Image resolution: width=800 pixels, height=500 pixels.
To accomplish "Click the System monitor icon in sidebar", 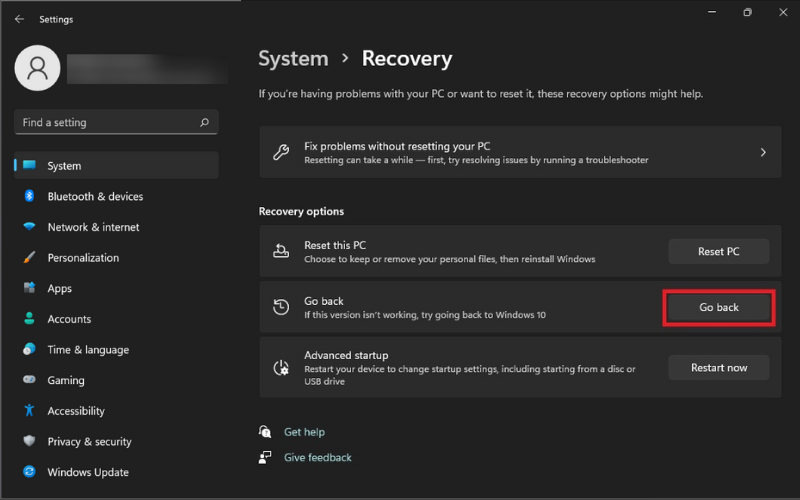I will click(x=30, y=165).
